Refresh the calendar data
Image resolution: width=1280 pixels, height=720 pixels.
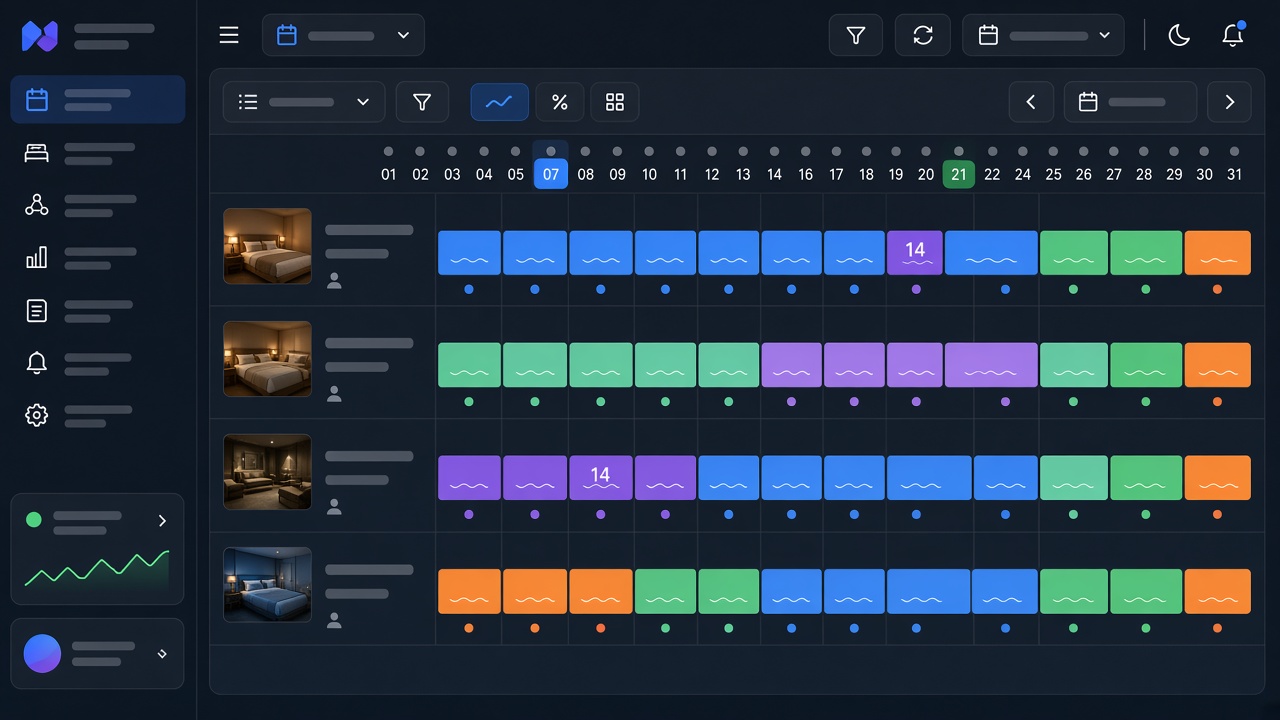[923, 35]
